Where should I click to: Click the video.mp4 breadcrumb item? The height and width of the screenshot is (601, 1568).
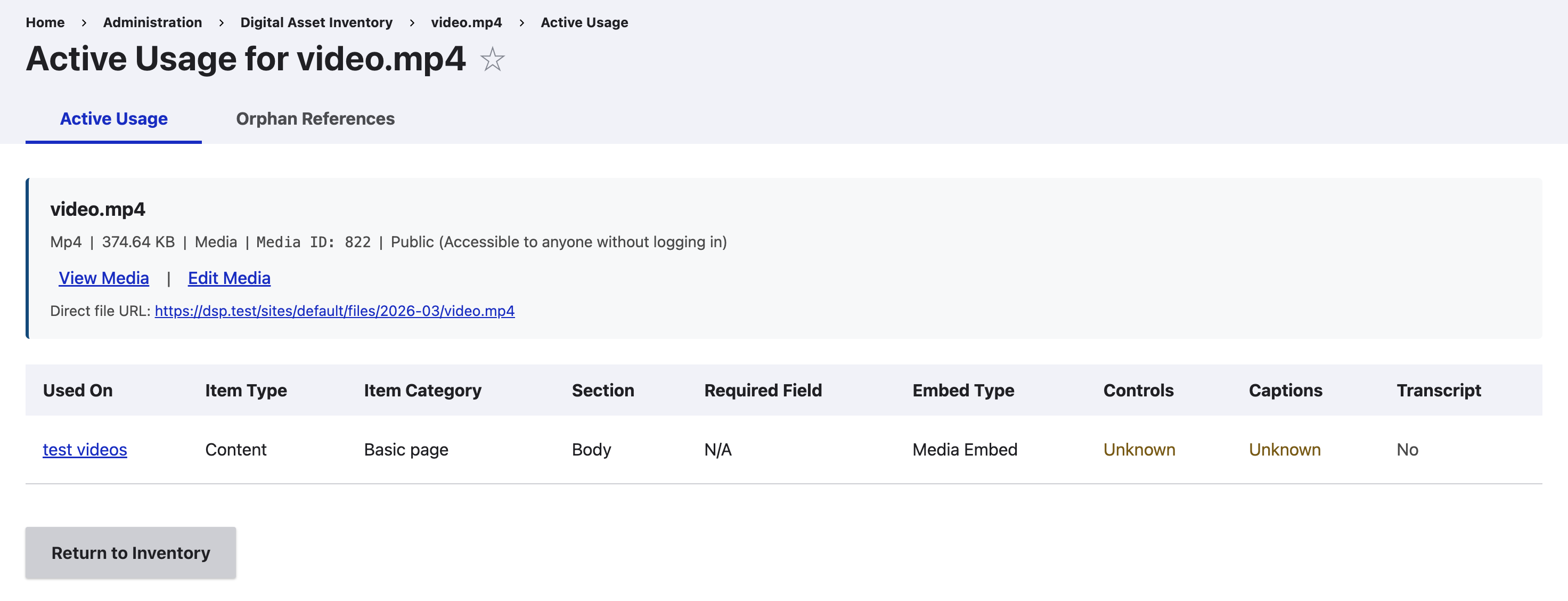(x=466, y=22)
